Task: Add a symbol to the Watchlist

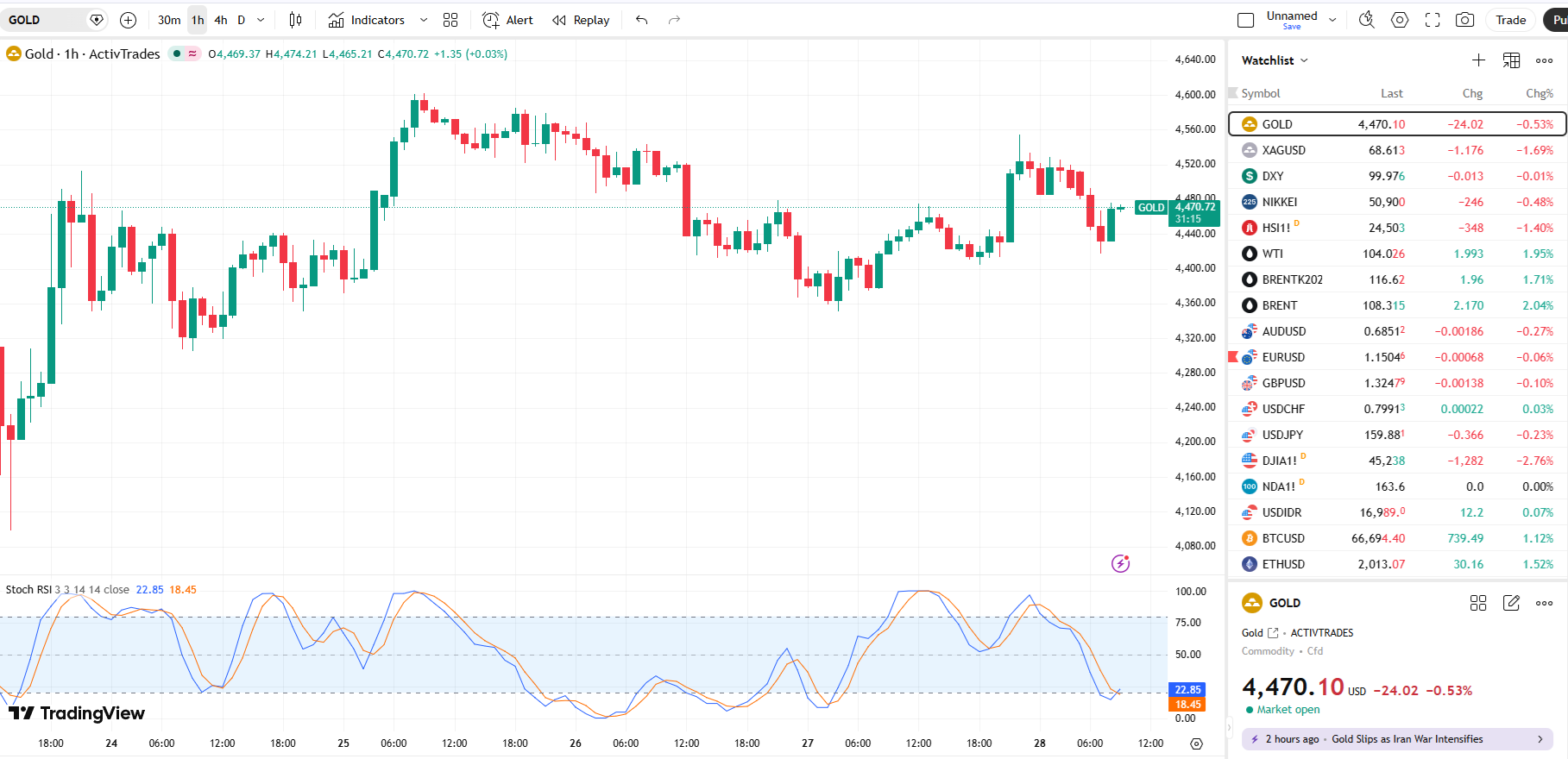Action: point(1478,60)
